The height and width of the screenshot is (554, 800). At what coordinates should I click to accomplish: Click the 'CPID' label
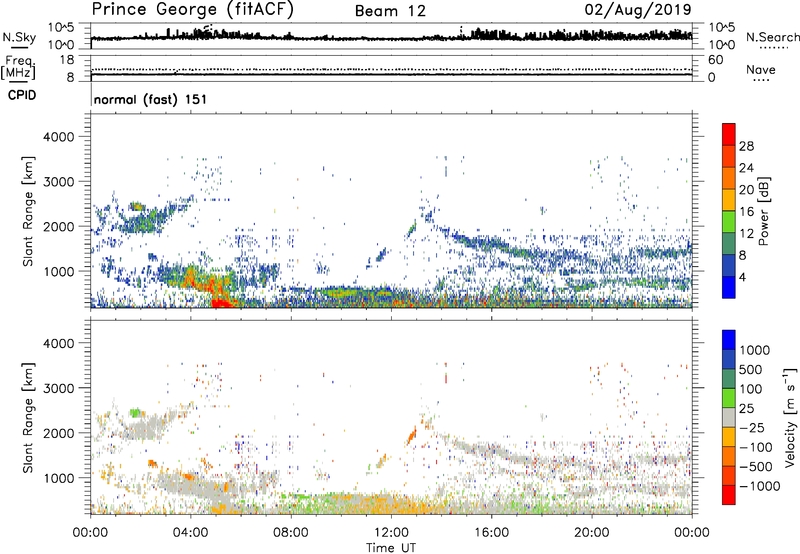click(x=22, y=95)
